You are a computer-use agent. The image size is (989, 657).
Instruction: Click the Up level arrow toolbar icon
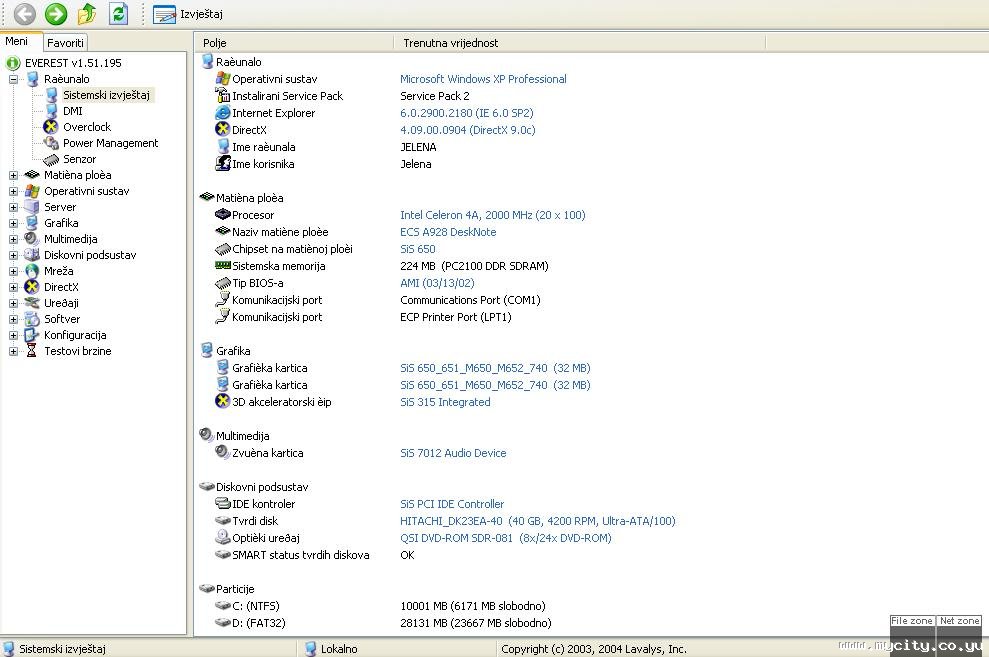click(x=87, y=14)
